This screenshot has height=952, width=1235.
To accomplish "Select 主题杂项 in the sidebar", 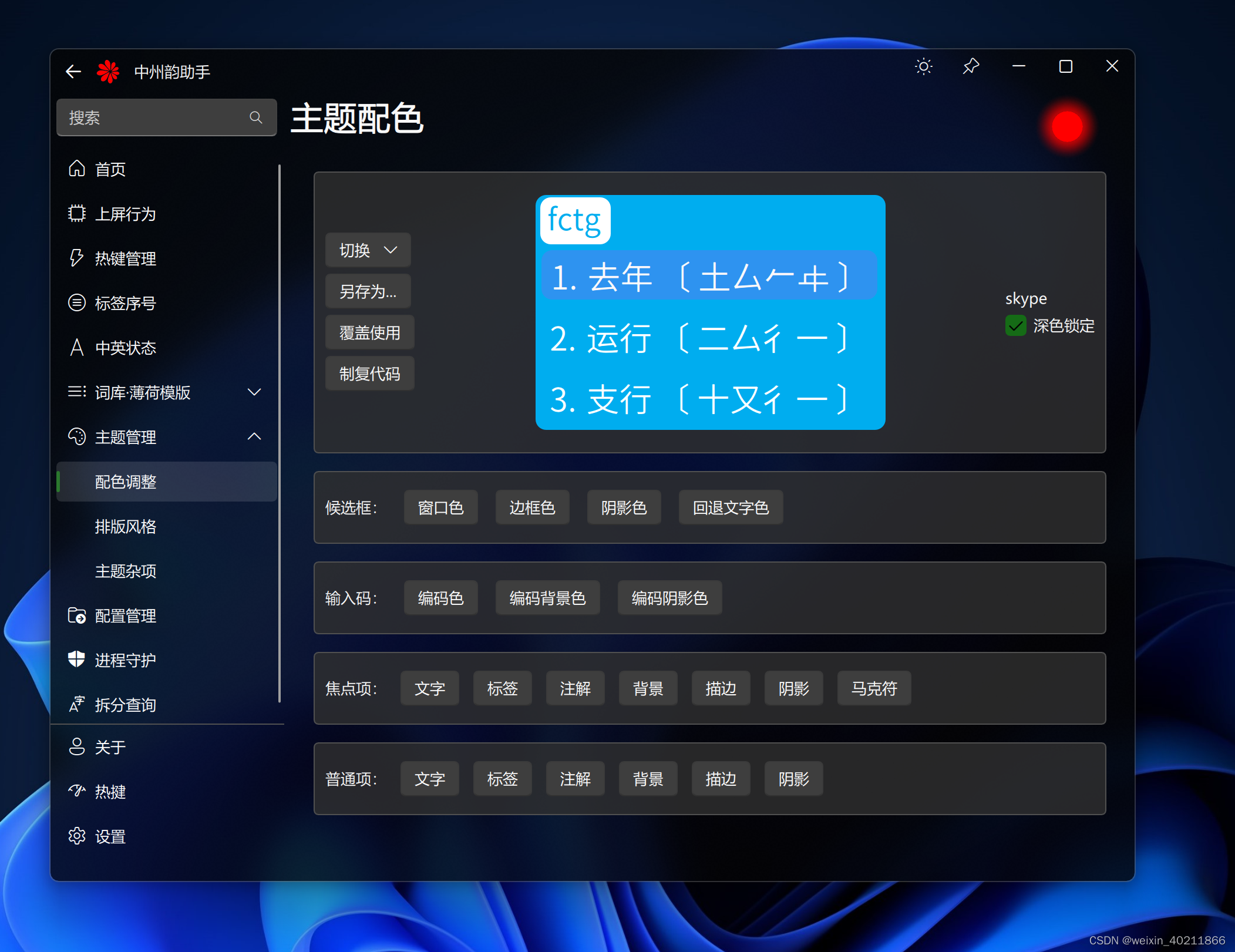I will point(126,571).
